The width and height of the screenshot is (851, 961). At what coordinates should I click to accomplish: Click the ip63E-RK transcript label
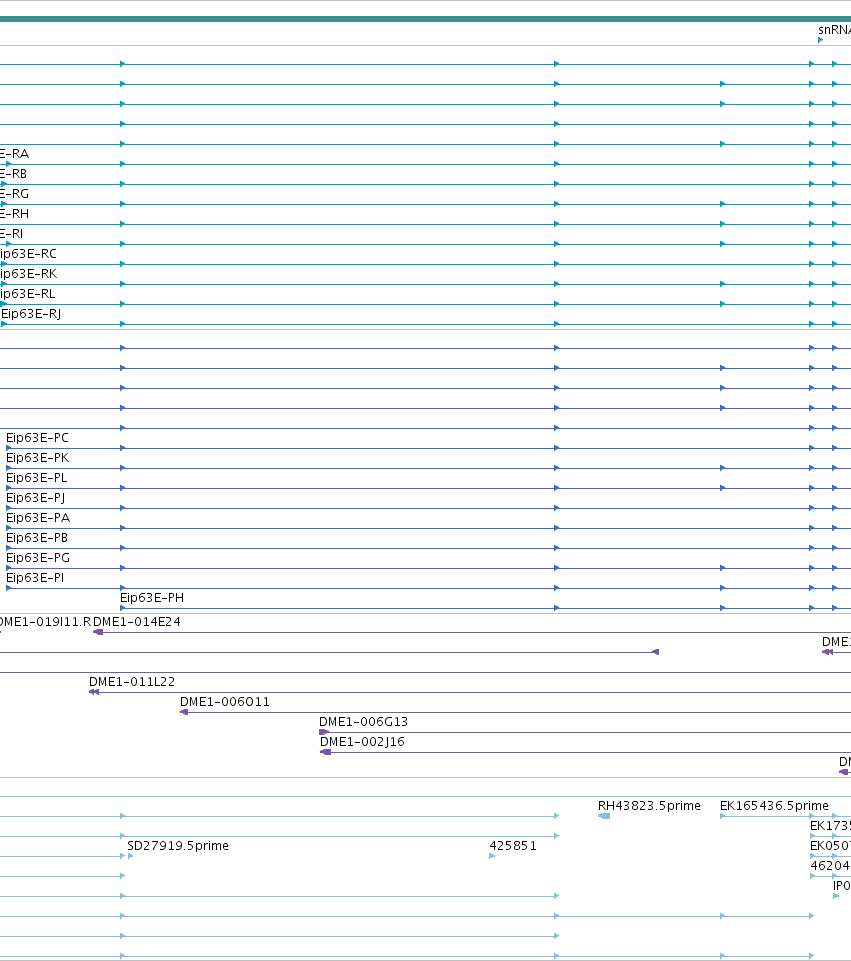(x=28, y=273)
